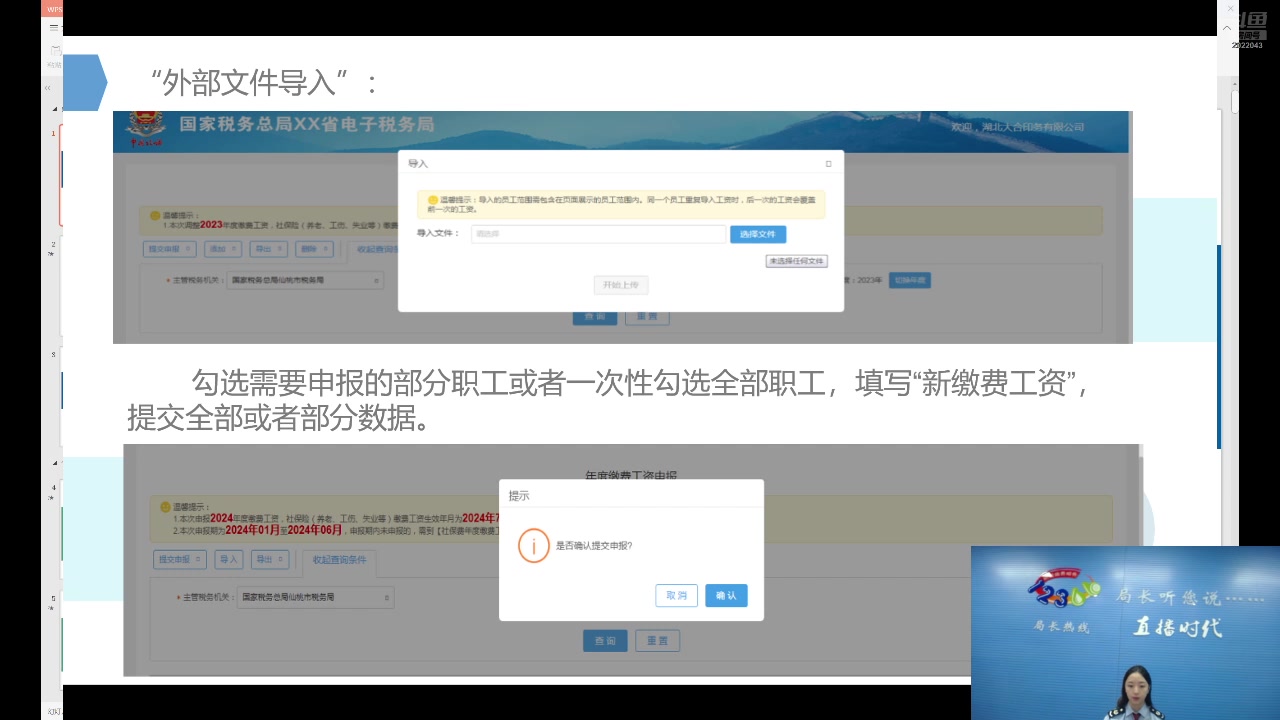Open lower 主管税务机关 dropdown
Image resolution: width=1280 pixels, height=720 pixels.
(316, 597)
